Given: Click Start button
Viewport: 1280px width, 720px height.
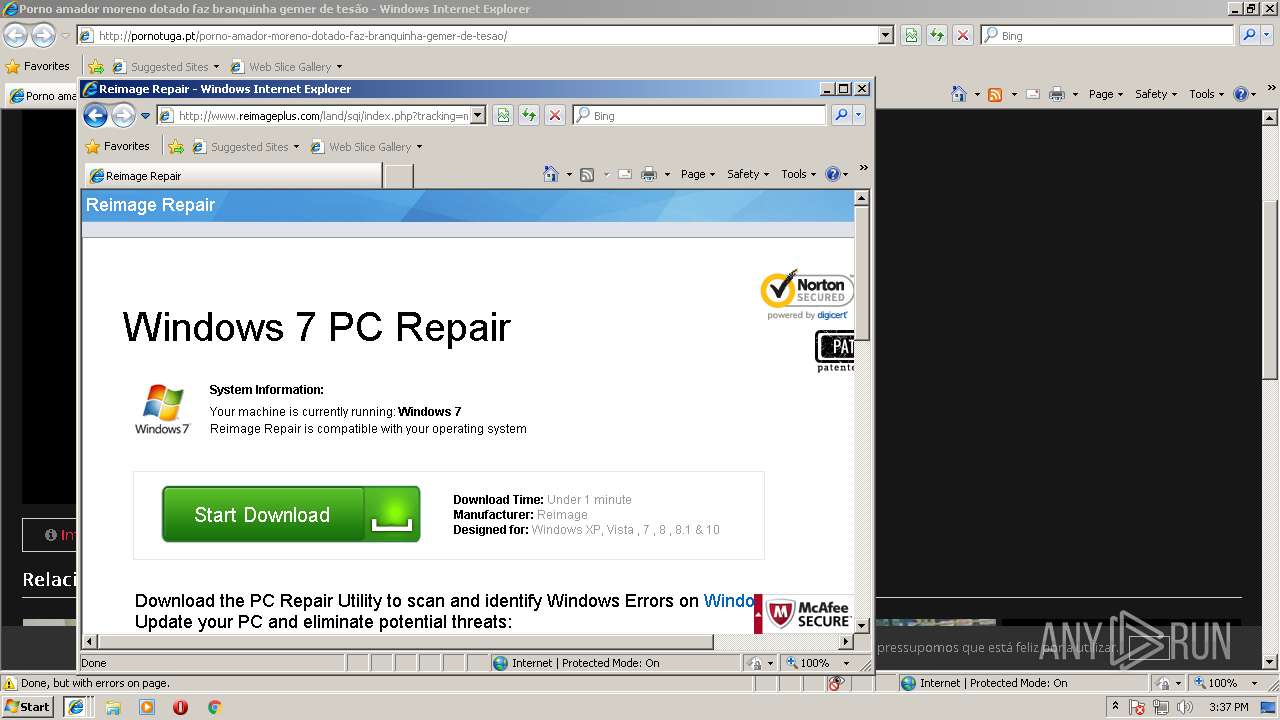Looking at the screenshot, I should pyautogui.click(x=28, y=707).
